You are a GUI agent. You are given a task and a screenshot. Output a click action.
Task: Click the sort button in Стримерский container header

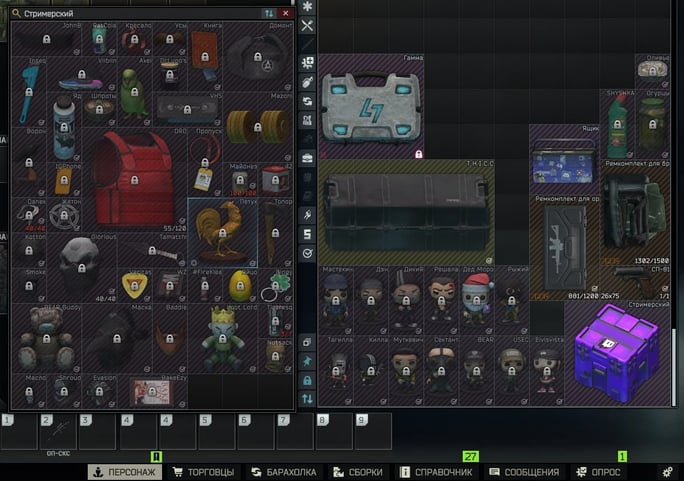pos(268,13)
